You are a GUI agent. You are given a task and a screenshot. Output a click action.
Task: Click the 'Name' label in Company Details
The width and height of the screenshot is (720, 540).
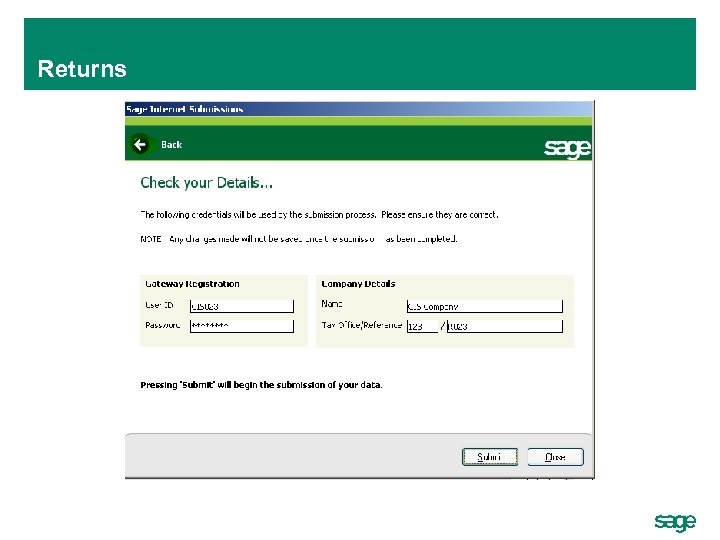pos(332,304)
